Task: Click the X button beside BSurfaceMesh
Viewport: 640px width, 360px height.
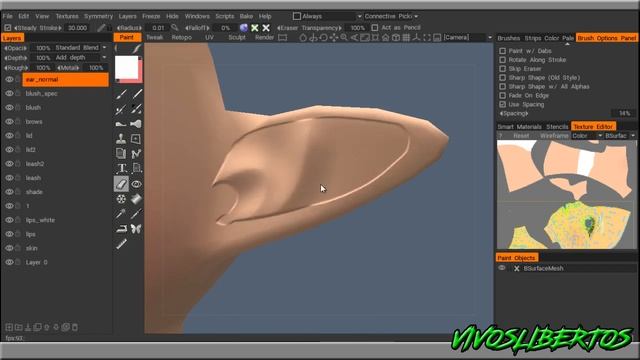Action: [516, 269]
